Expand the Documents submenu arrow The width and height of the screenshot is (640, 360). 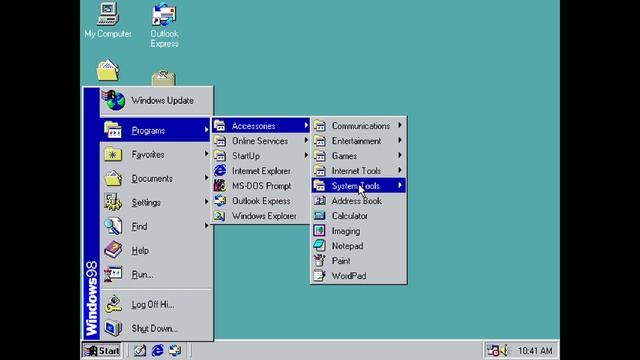[x=207, y=178]
